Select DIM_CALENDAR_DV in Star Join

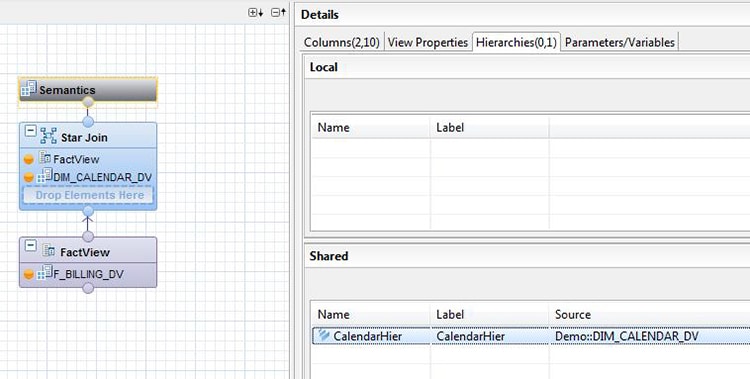pyautogui.click(x=103, y=178)
